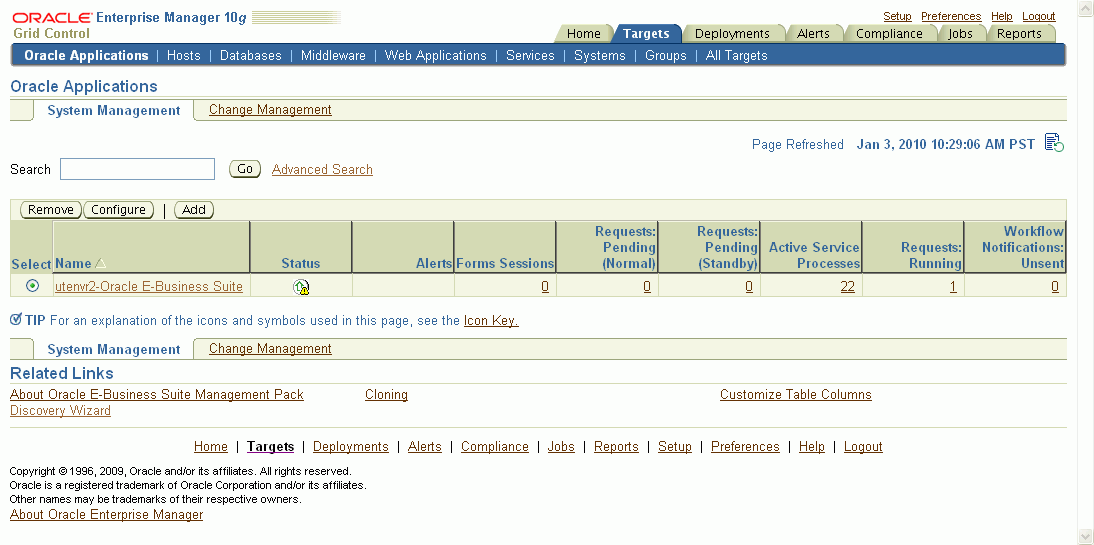The image size is (1094, 545).
Task: Click footer Compliance link
Action: (495, 447)
